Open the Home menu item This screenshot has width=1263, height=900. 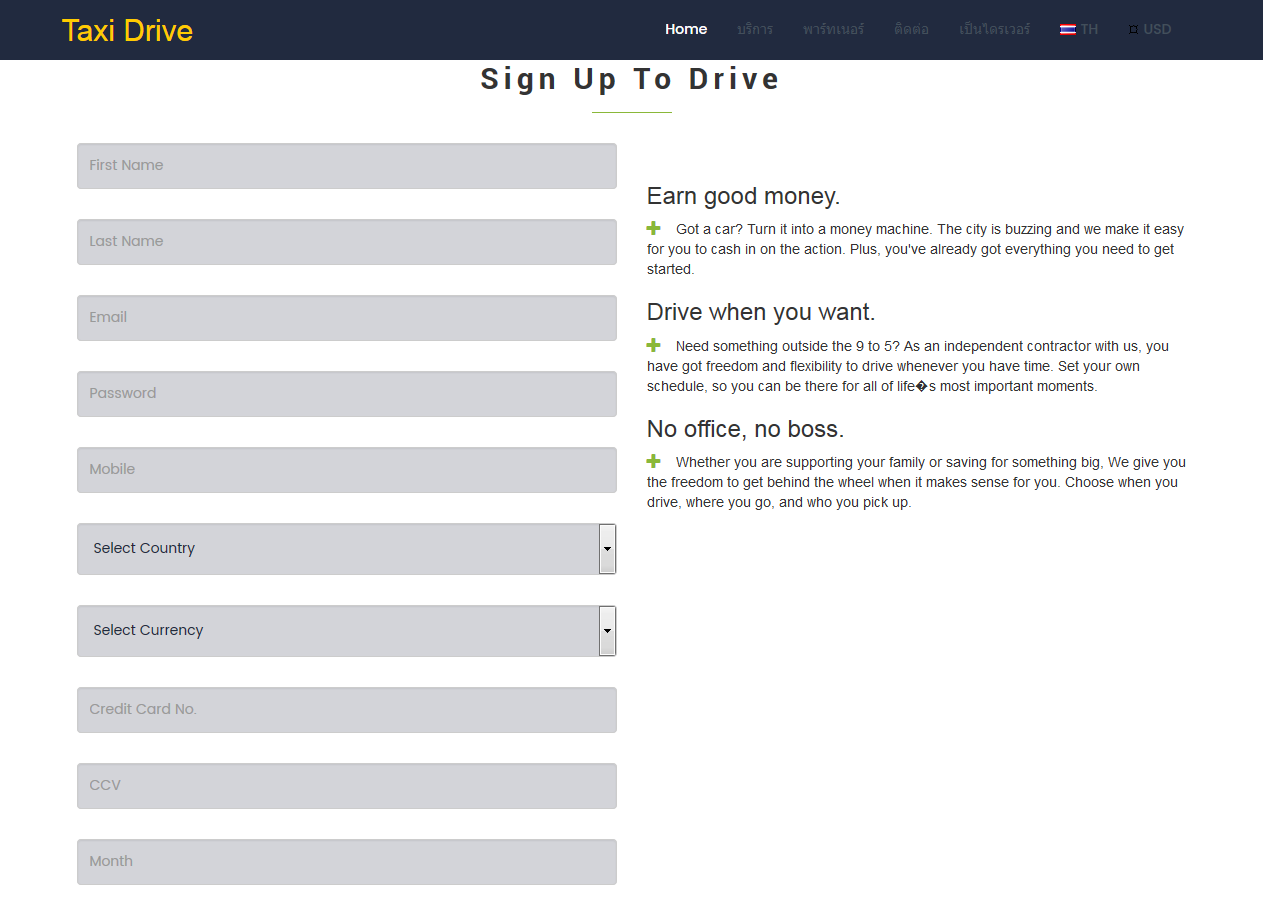click(x=686, y=29)
